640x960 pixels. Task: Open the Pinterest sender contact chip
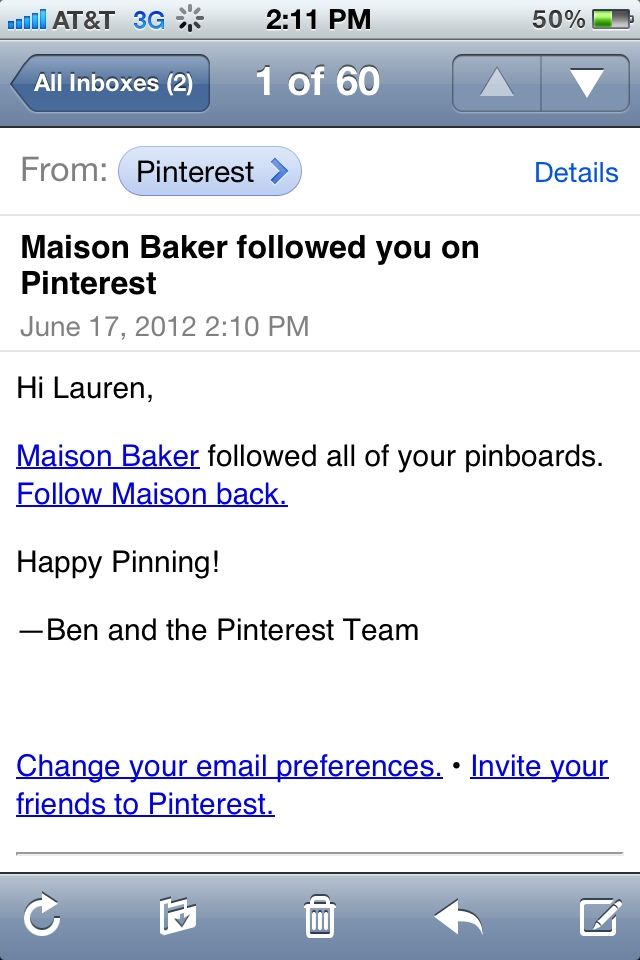(209, 171)
